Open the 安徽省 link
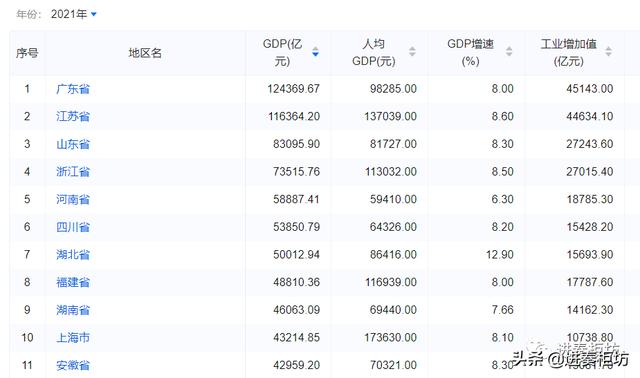Image resolution: width=640 pixels, height=378 pixels. click(x=73, y=365)
